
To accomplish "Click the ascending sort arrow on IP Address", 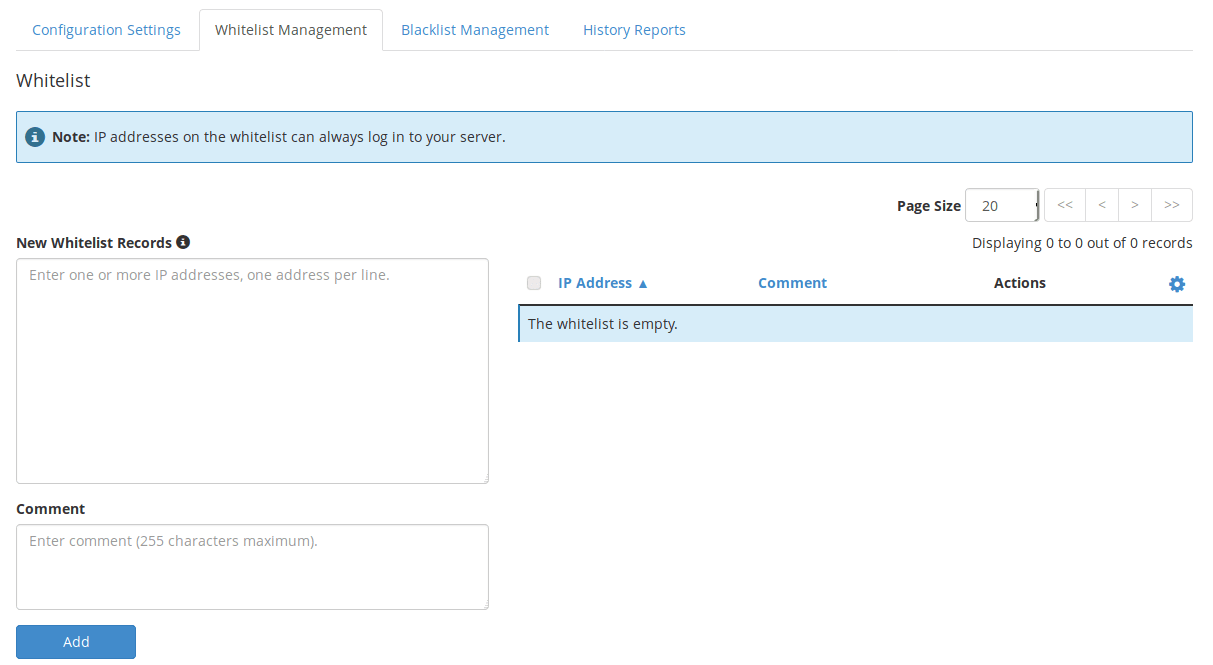I will (x=643, y=283).
